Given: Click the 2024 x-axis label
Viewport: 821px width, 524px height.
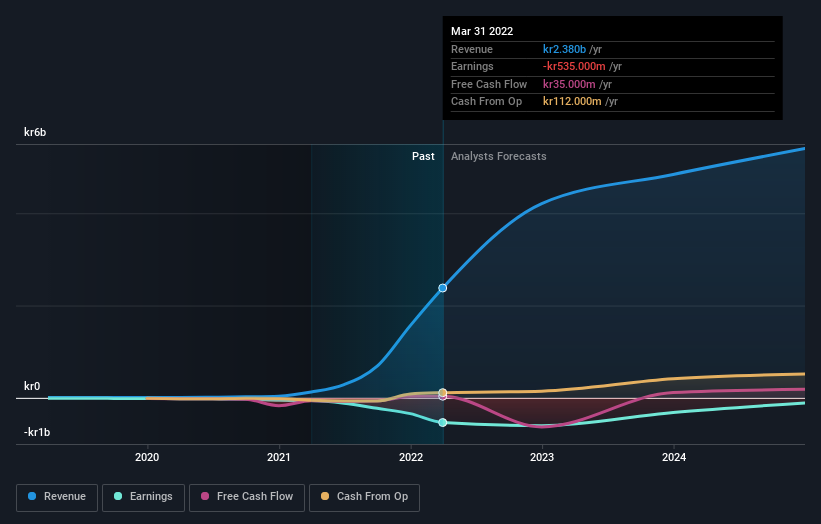Looking at the screenshot, I should pyautogui.click(x=674, y=457).
